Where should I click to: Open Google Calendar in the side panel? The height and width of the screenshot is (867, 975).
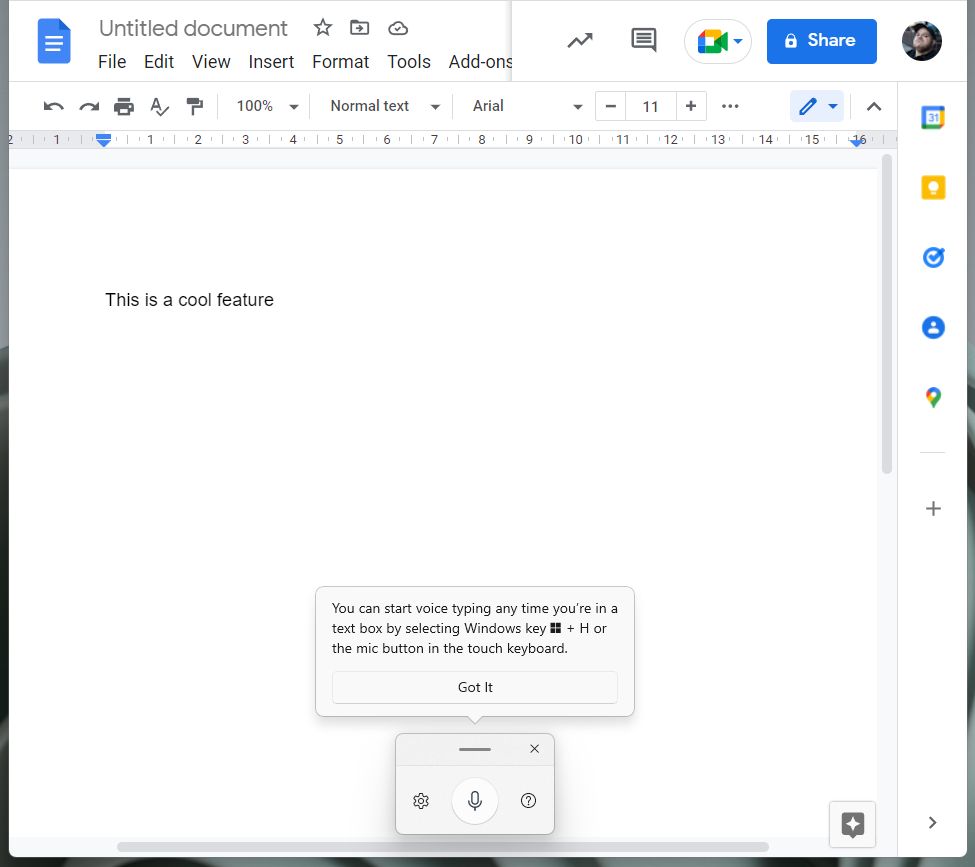[x=932, y=117]
